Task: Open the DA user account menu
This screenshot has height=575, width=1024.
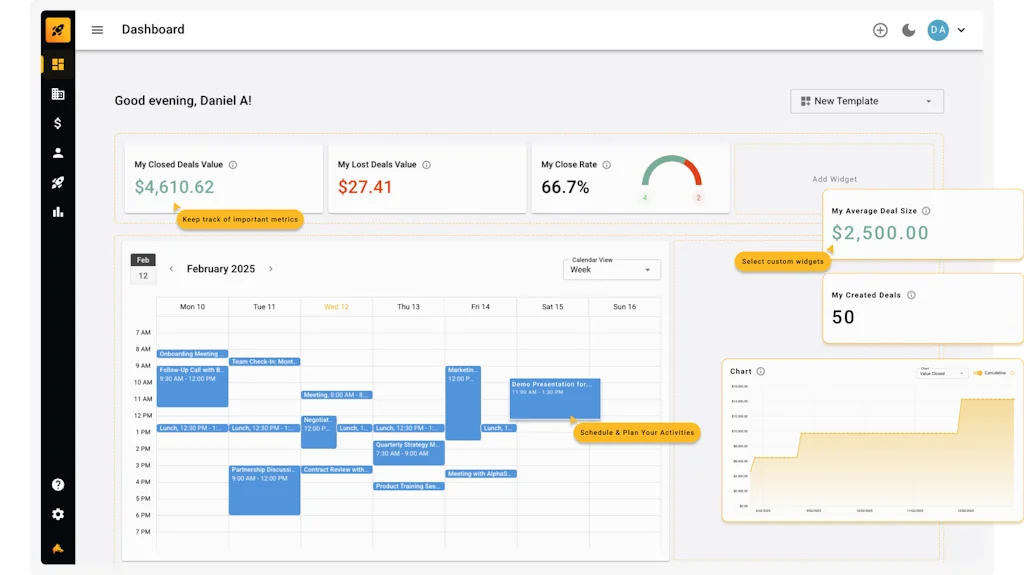Action: [946, 30]
